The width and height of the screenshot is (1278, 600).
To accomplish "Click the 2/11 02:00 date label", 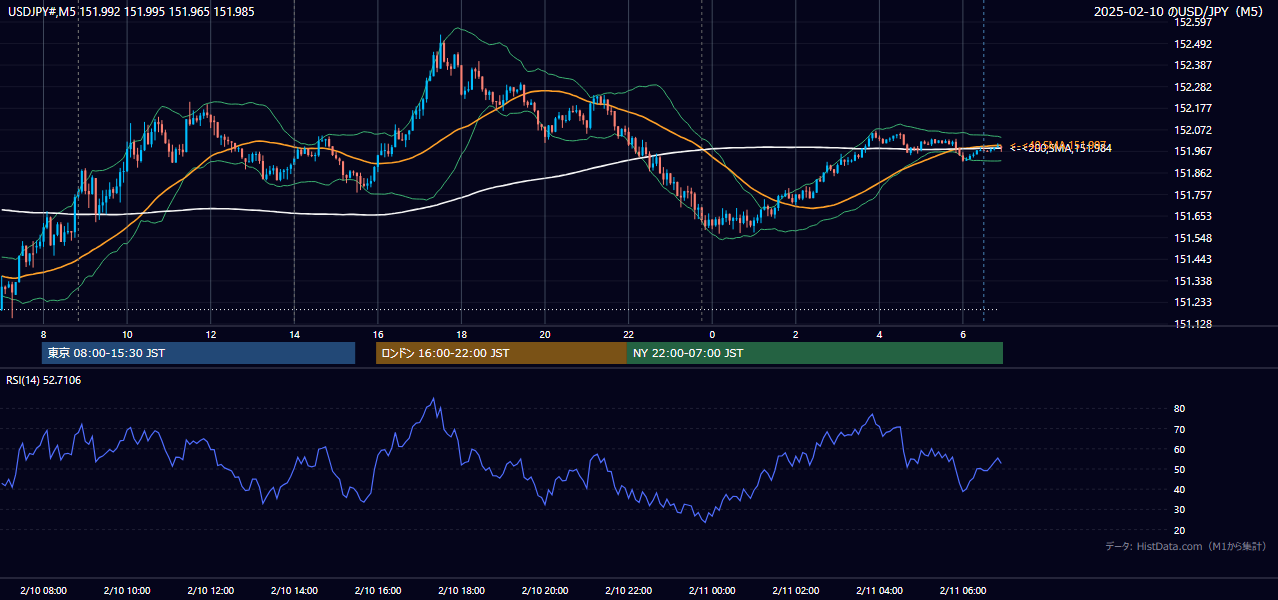I will pyautogui.click(x=796, y=591).
